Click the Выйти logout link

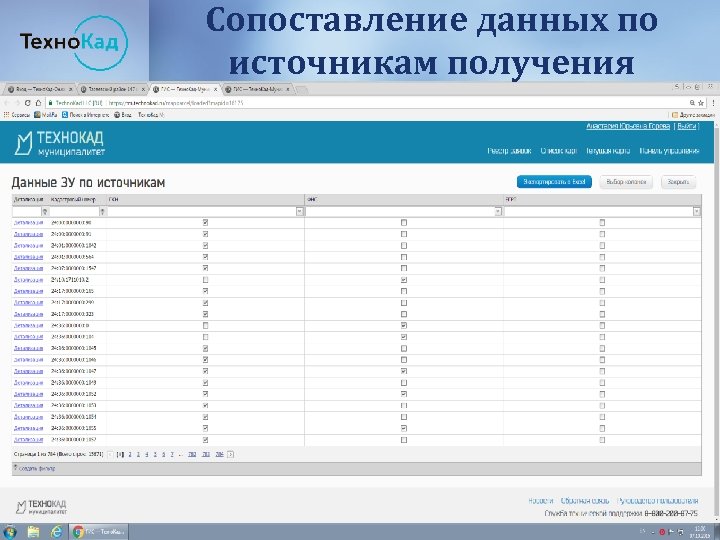[x=686, y=126]
